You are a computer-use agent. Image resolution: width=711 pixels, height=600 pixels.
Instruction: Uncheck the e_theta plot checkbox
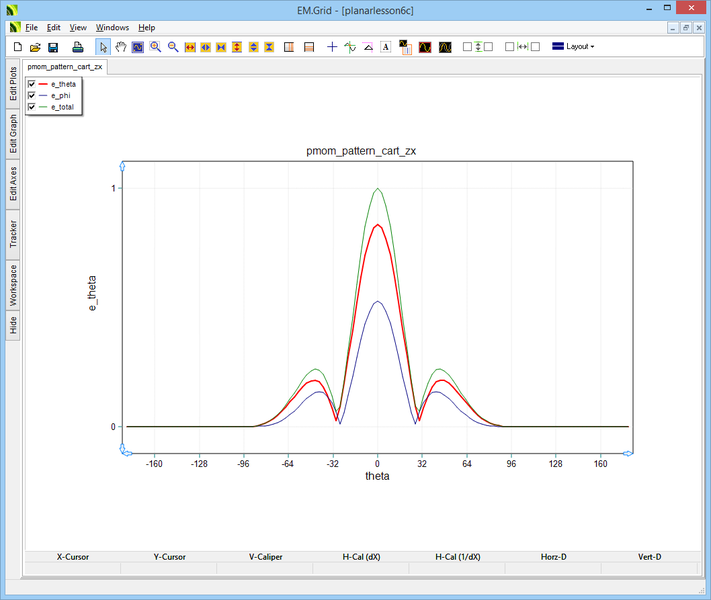tap(33, 84)
